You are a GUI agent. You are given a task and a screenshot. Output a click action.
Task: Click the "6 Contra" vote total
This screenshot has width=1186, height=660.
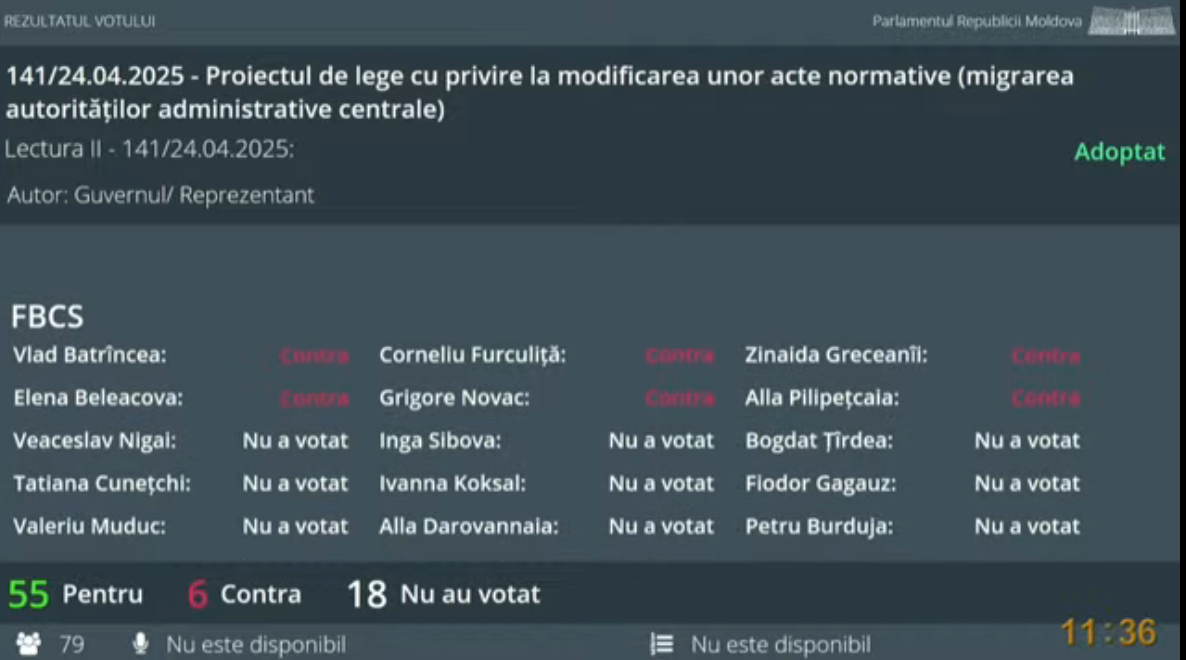[244, 595]
